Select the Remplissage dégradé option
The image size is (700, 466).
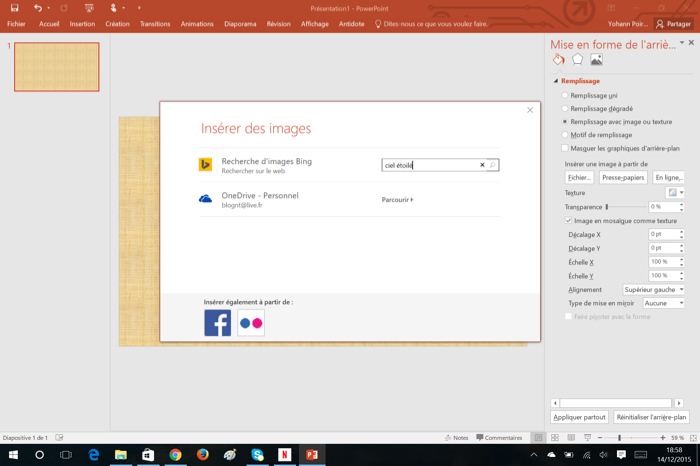(x=565, y=109)
